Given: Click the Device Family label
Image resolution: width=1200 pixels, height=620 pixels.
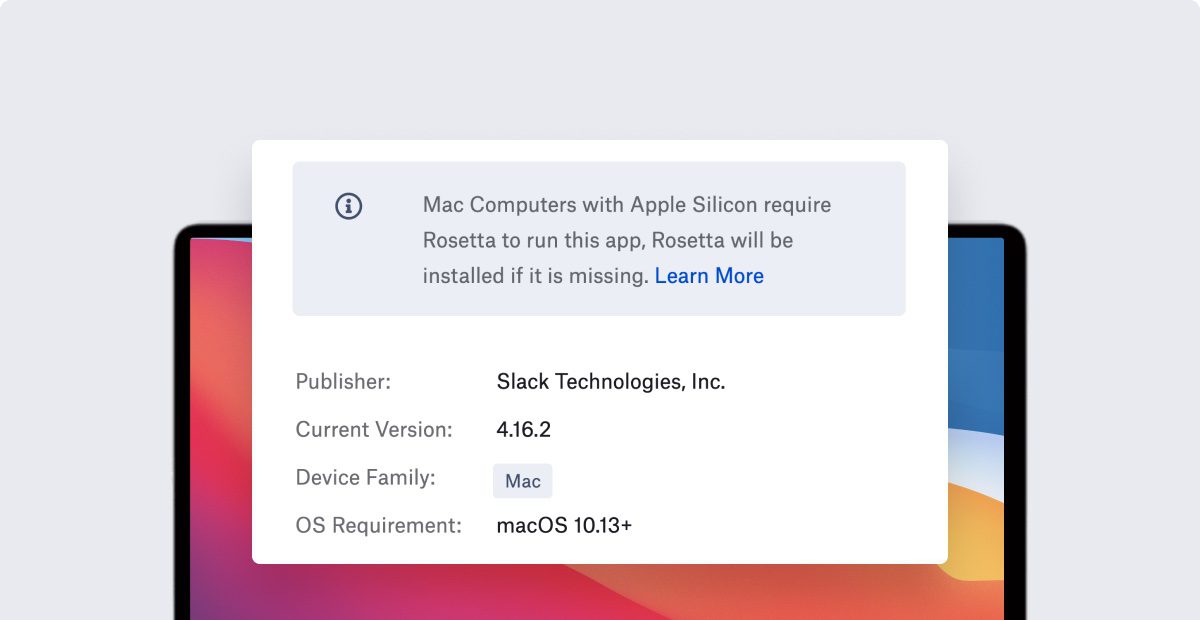Looking at the screenshot, I should [365, 478].
